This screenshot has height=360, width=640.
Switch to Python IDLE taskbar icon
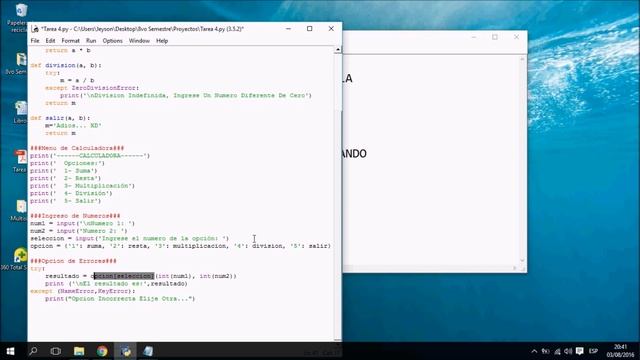tap(125, 351)
